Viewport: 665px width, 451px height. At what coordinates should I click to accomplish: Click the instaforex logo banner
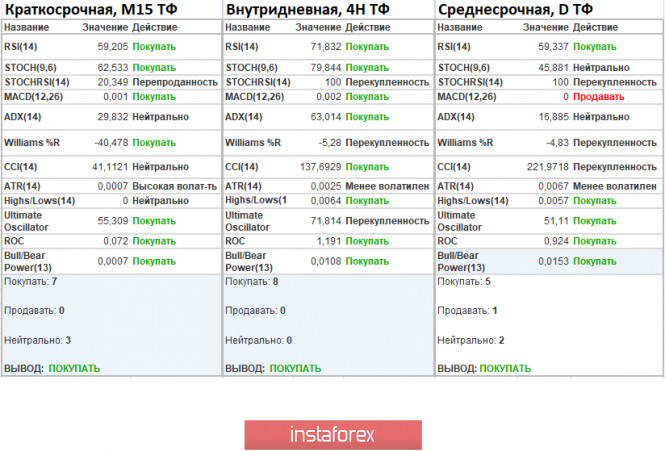pyautogui.click(x=333, y=434)
